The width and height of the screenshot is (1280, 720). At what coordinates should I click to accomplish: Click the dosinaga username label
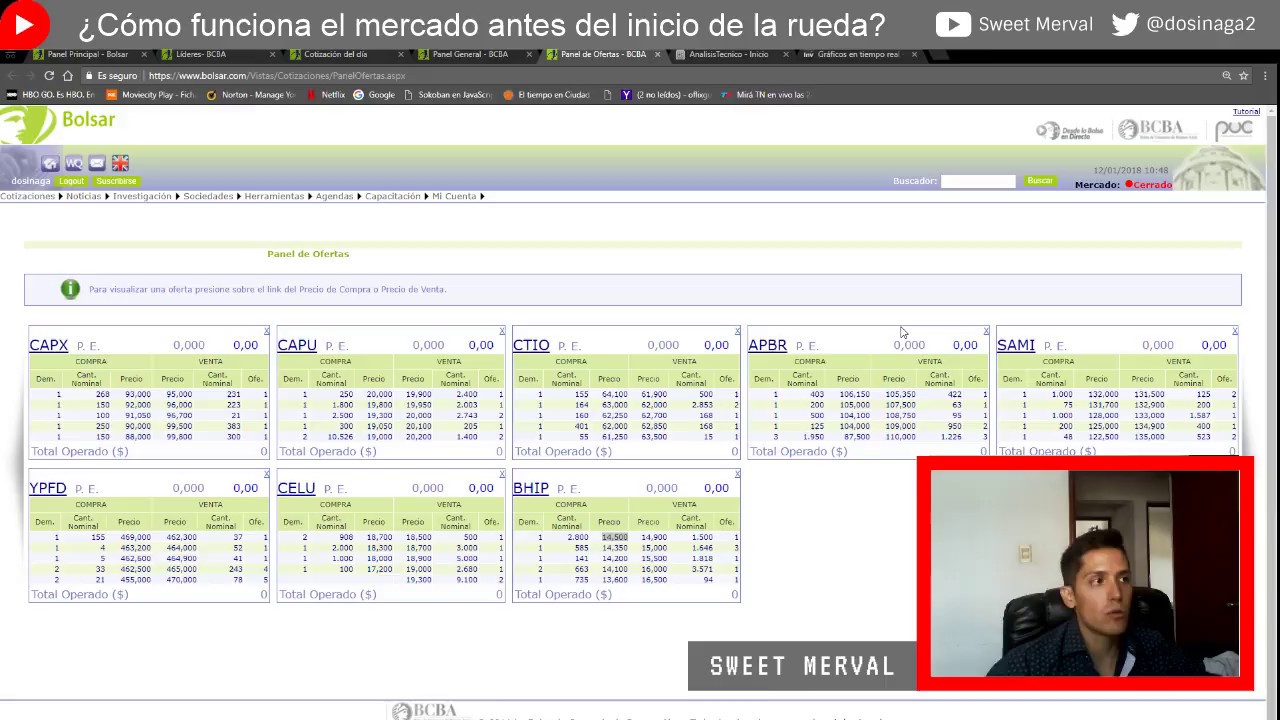(x=31, y=181)
